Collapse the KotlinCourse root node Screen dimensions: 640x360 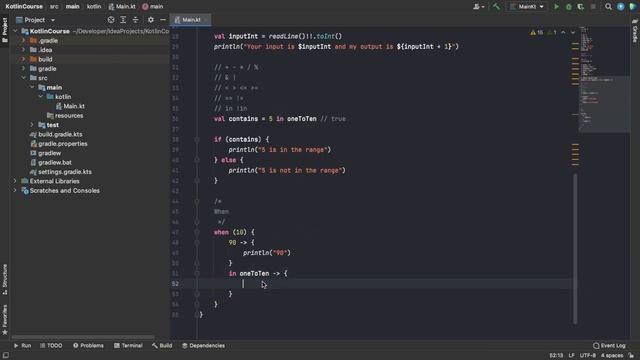tap(16, 31)
